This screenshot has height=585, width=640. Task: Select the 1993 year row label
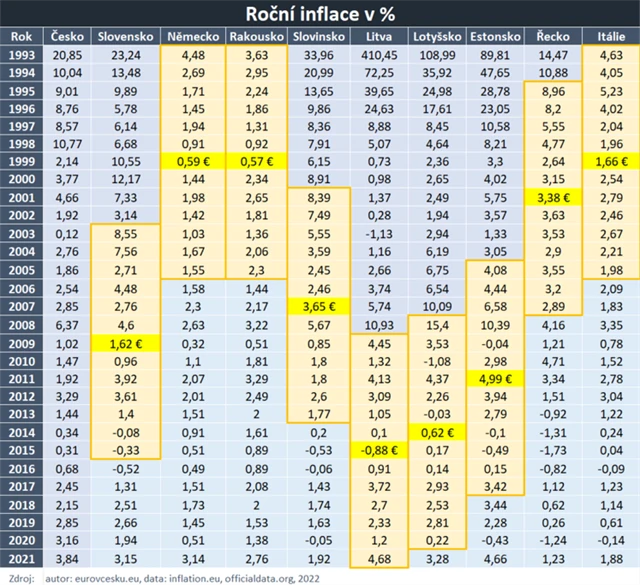click(x=21, y=54)
